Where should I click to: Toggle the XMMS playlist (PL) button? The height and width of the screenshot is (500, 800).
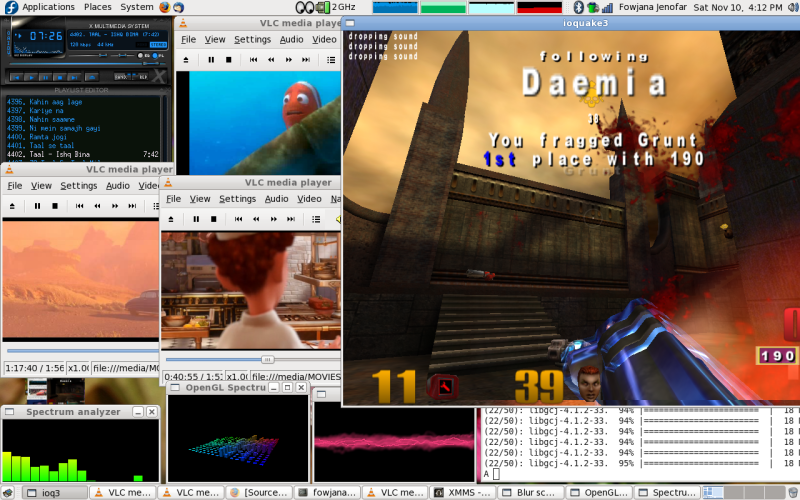[x=159, y=56]
